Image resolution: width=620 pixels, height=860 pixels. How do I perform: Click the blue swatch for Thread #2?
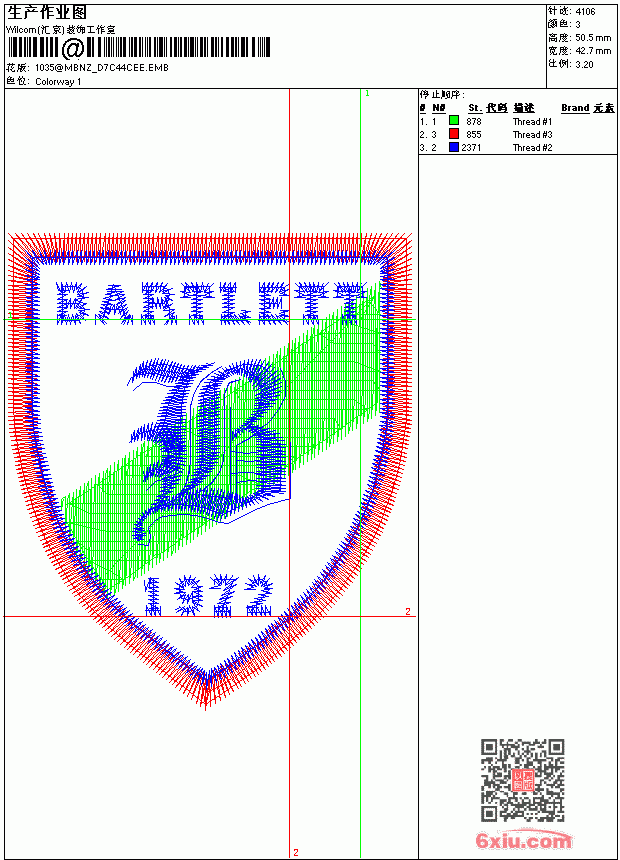point(454,147)
